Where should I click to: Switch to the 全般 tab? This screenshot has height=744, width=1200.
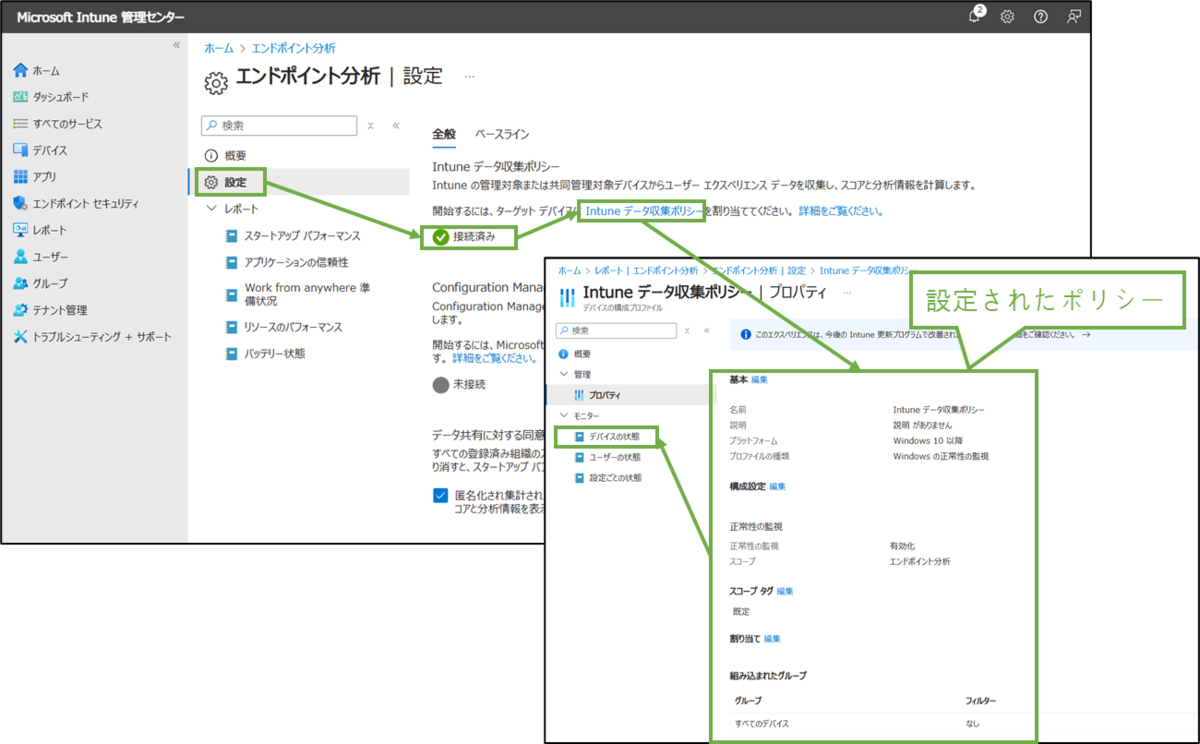point(444,134)
